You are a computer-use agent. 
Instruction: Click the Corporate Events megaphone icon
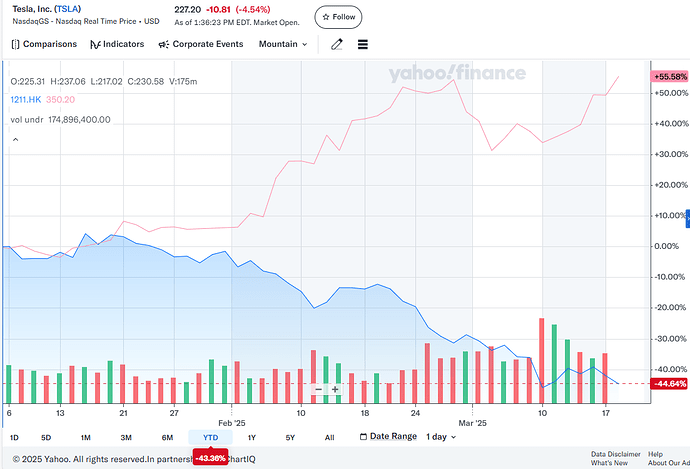click(x=164, y=44)
